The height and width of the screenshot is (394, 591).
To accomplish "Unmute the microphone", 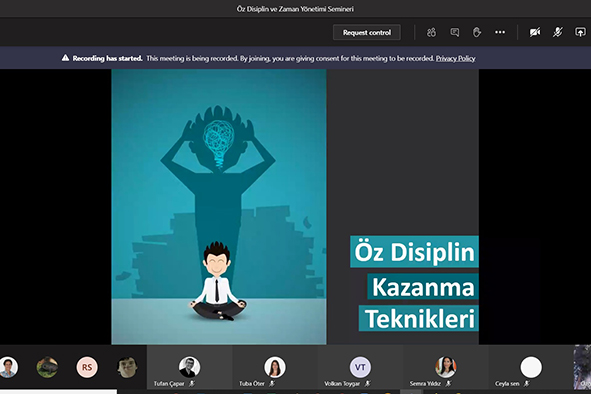I will (558, 32).
